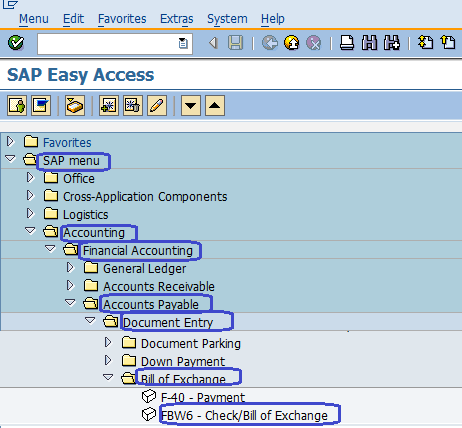Expand the Favorites folder
462x428 pixels.
click(x=10, y=142)
